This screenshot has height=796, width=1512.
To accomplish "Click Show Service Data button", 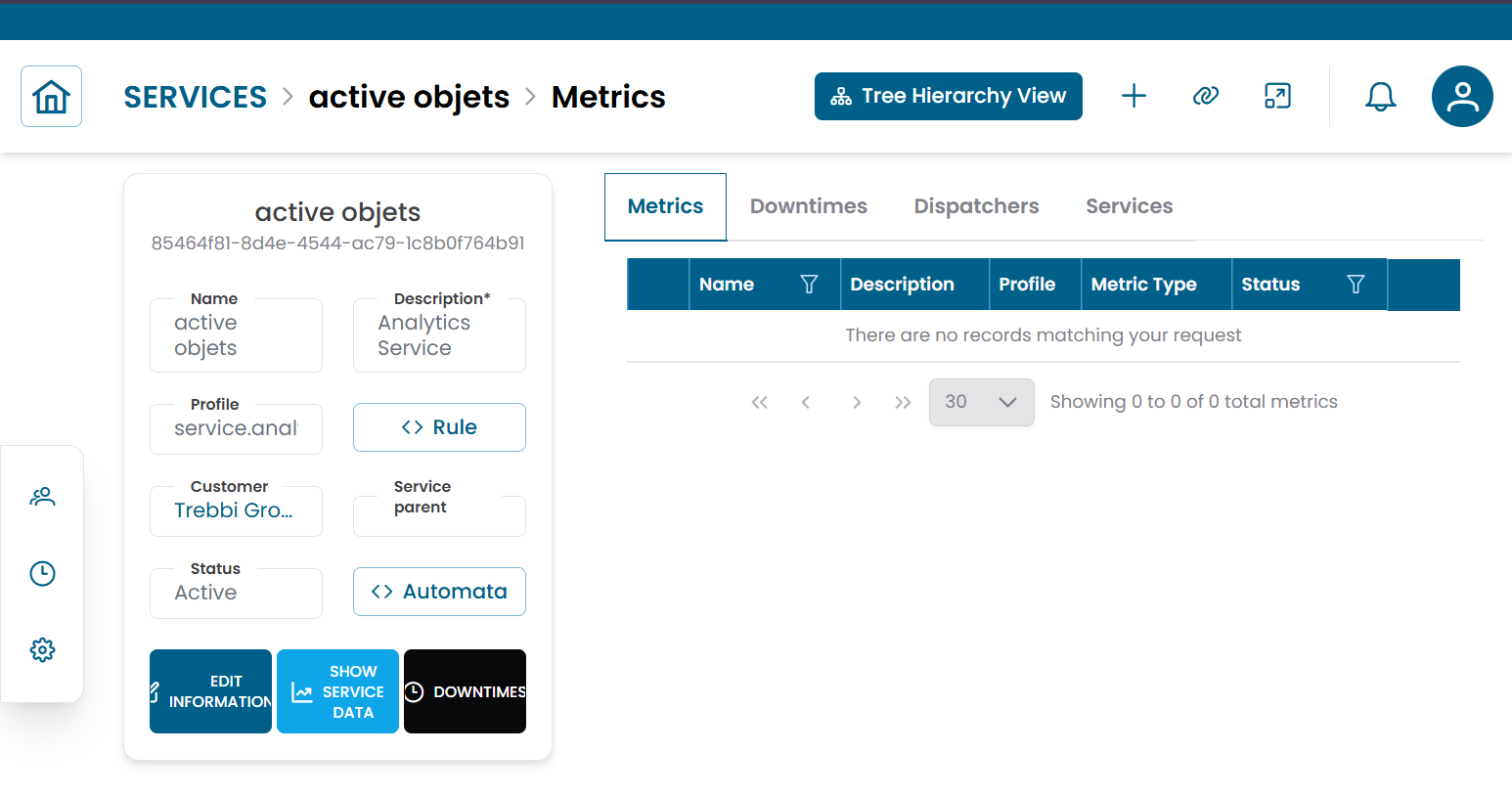I will 337,691.
